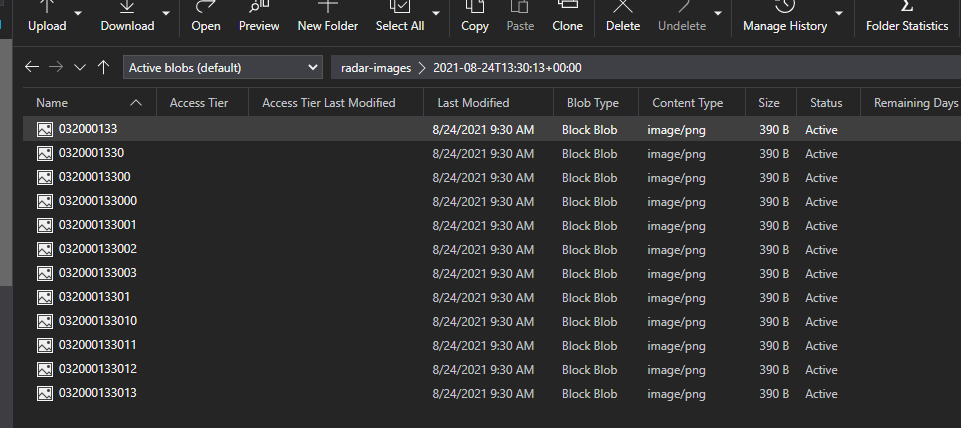Click image icon of blob 03200013300
The height and width of the screenshot is (428, 961).
click(x=45, y=177)
